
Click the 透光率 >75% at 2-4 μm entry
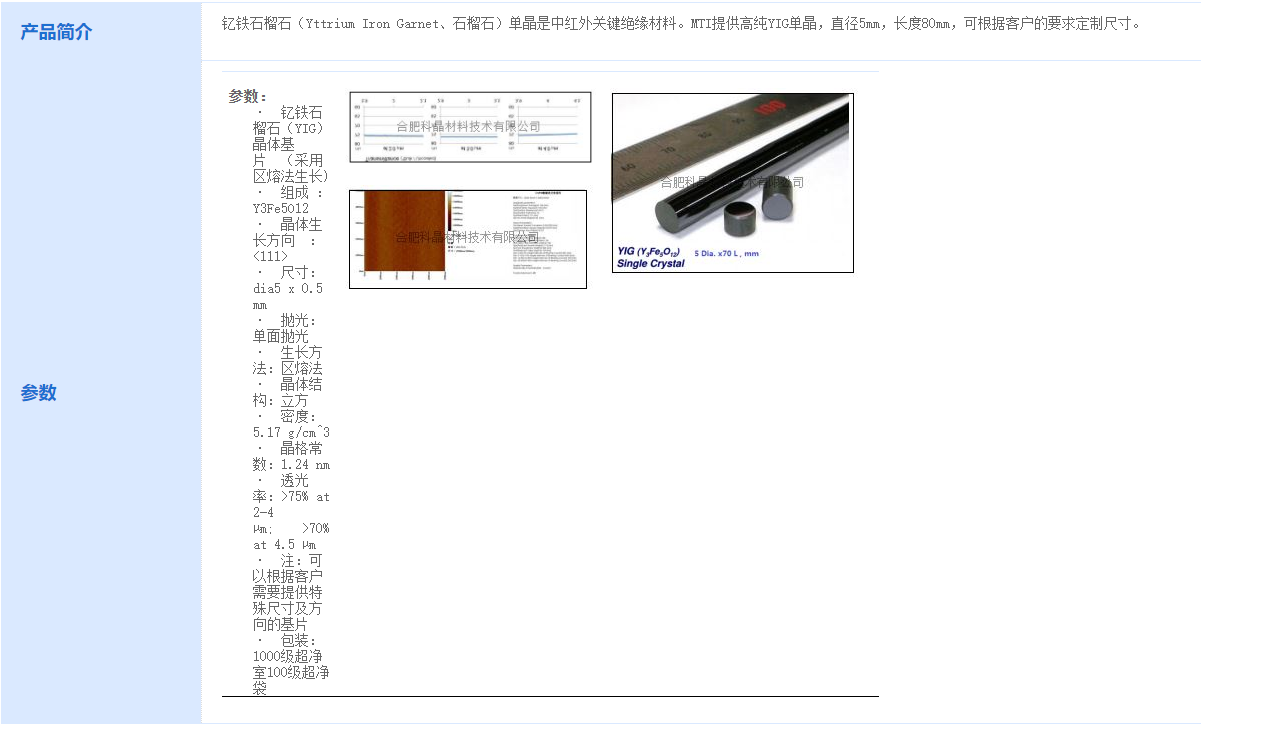click(x=291, y=512)
